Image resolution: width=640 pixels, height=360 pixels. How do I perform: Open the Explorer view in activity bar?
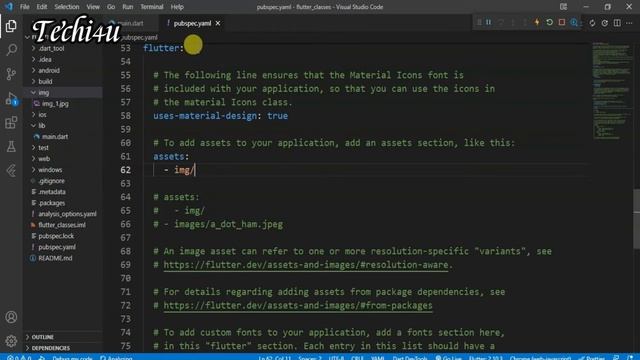click(x=11, y=26)
